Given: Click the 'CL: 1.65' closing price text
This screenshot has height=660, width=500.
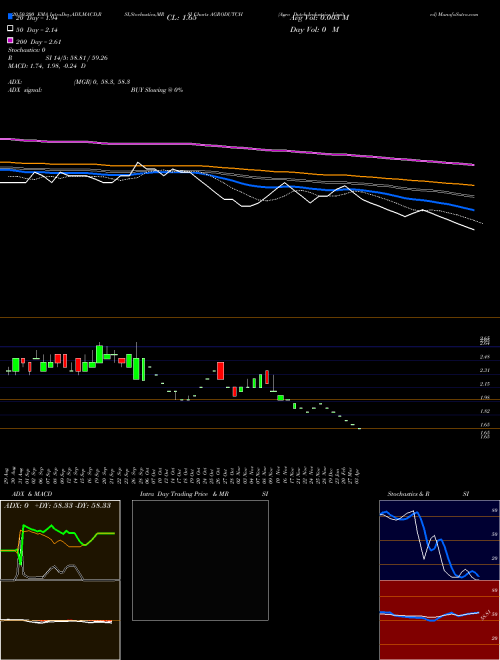Looking at the screenshot, I should tap(181, 18).
